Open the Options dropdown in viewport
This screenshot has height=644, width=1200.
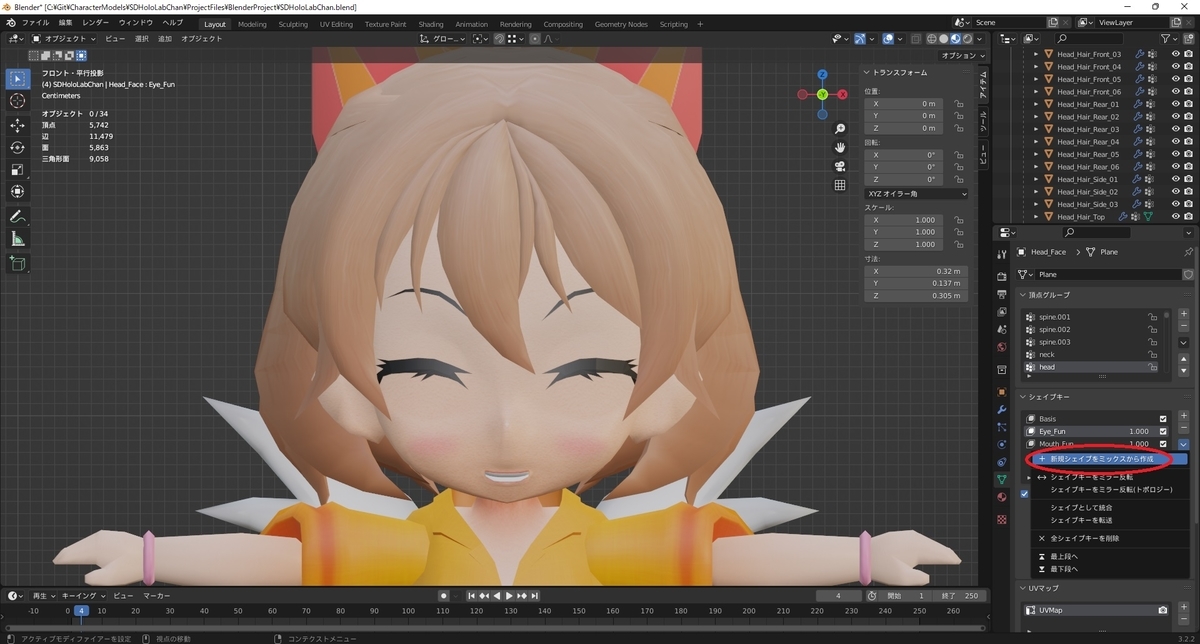pos(963,56)
